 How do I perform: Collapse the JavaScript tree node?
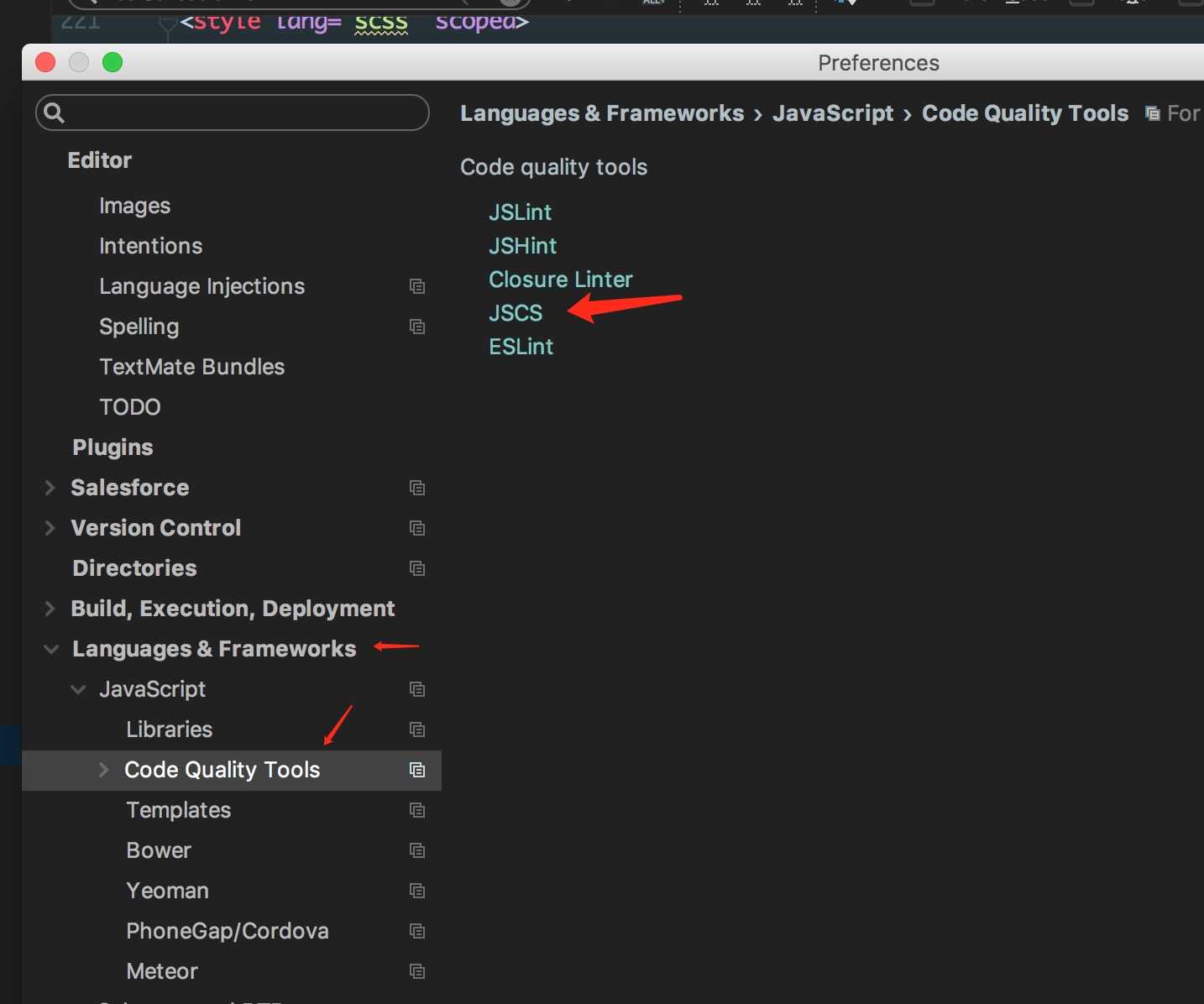point(78,689)
